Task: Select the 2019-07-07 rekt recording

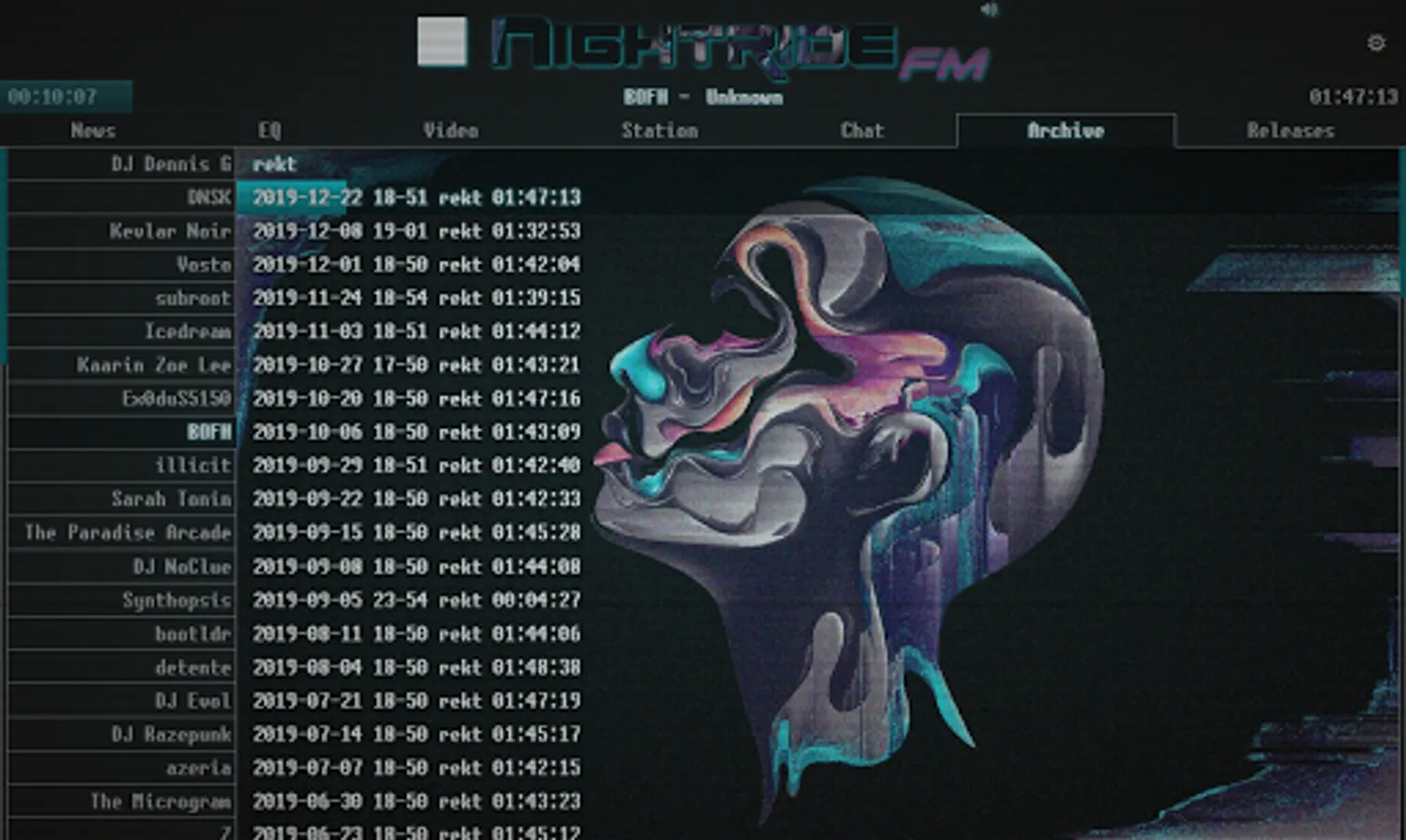Action: (416, 767)
